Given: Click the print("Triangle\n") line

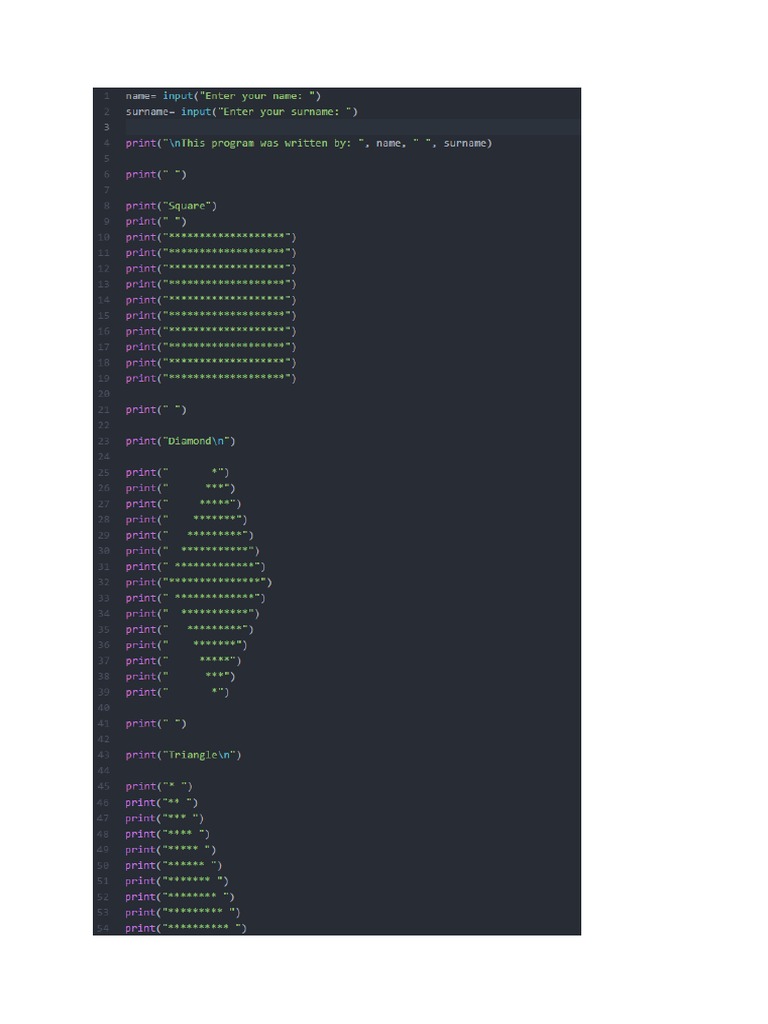Looking at the screenshot, I should pos(183,755).
